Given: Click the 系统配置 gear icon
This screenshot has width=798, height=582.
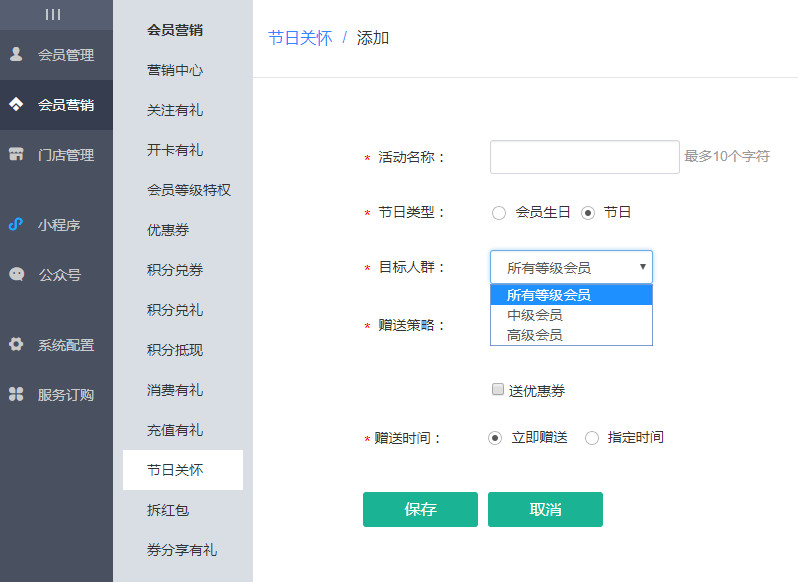Looking at the screenshot, I should tap(16, 344).
